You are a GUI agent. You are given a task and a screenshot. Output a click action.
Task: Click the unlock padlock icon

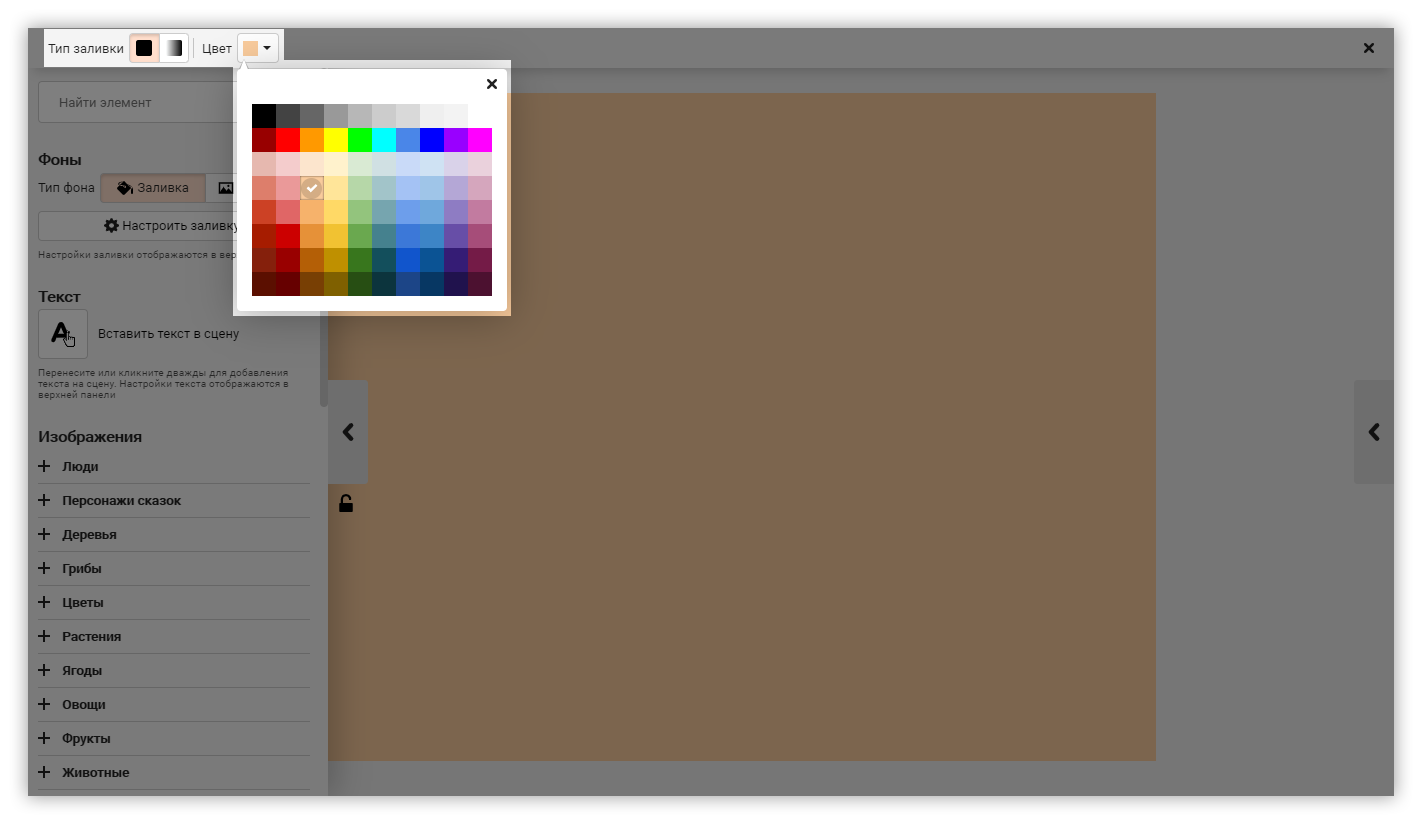coord(346,503)
